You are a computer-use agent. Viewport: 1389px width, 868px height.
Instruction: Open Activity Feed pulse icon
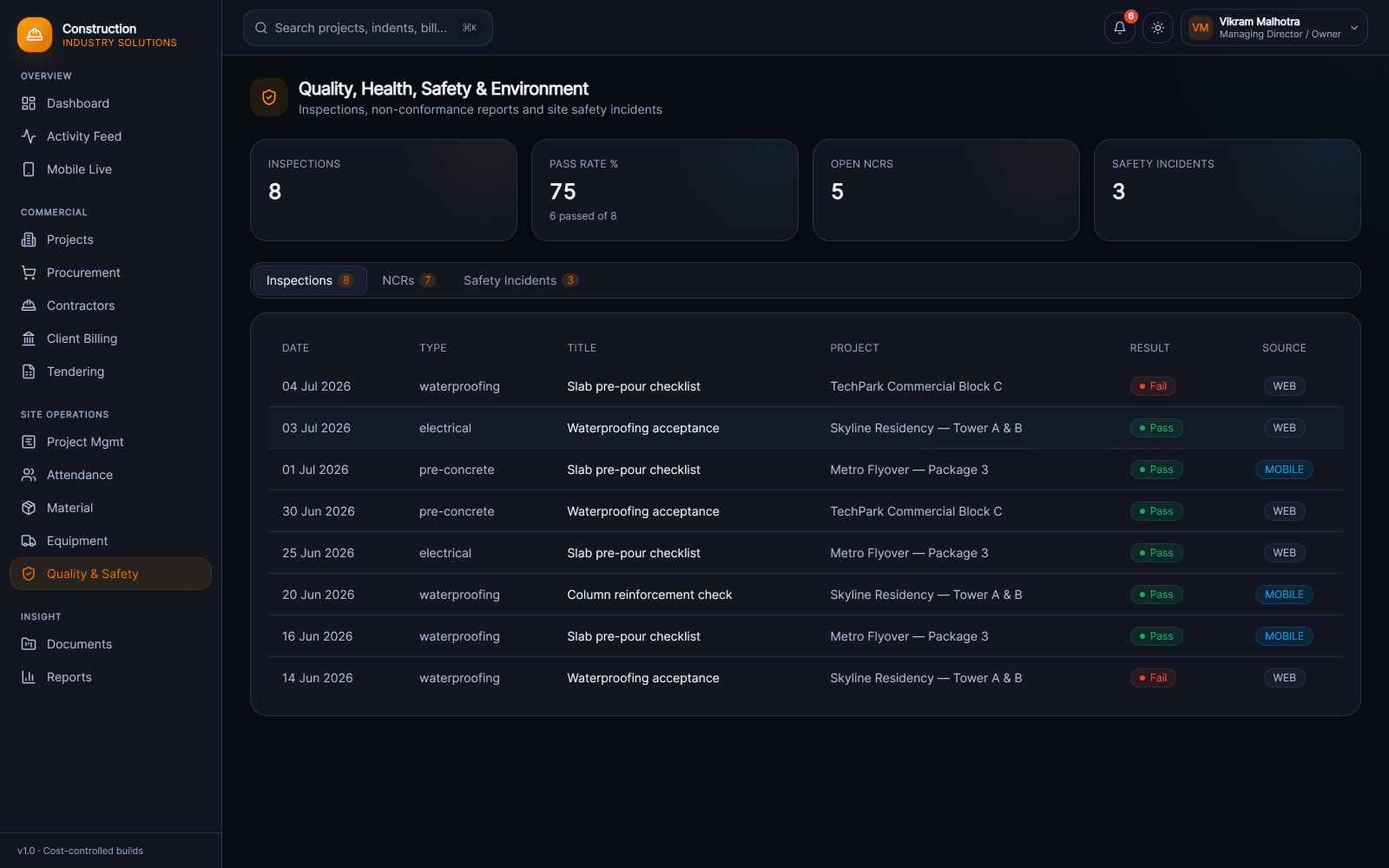[x=29, y=136]
